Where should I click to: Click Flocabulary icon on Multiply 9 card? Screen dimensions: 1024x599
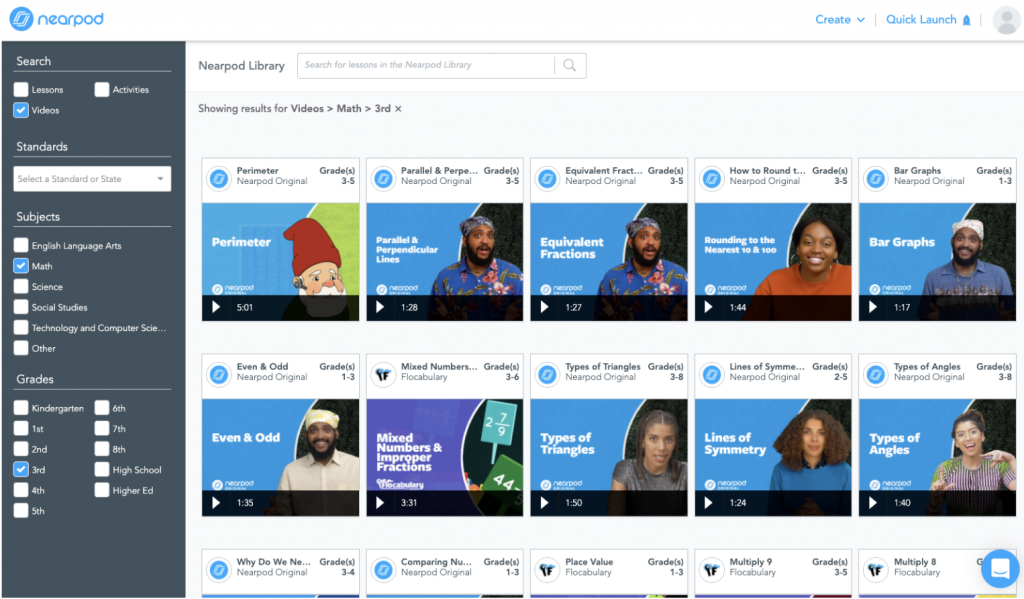click(x=712, y=570)
